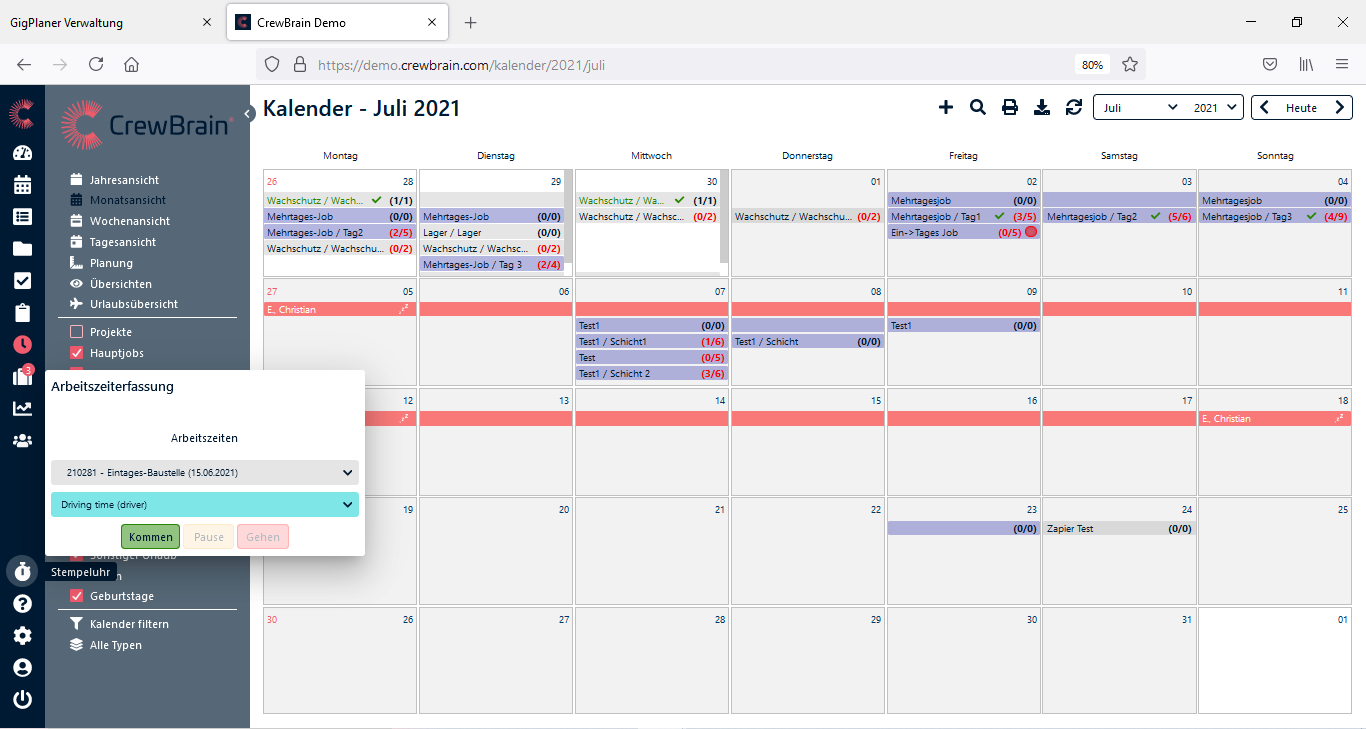
Task: Open the Stempeluhr stopwatch icon
Action: click(22, 571)
